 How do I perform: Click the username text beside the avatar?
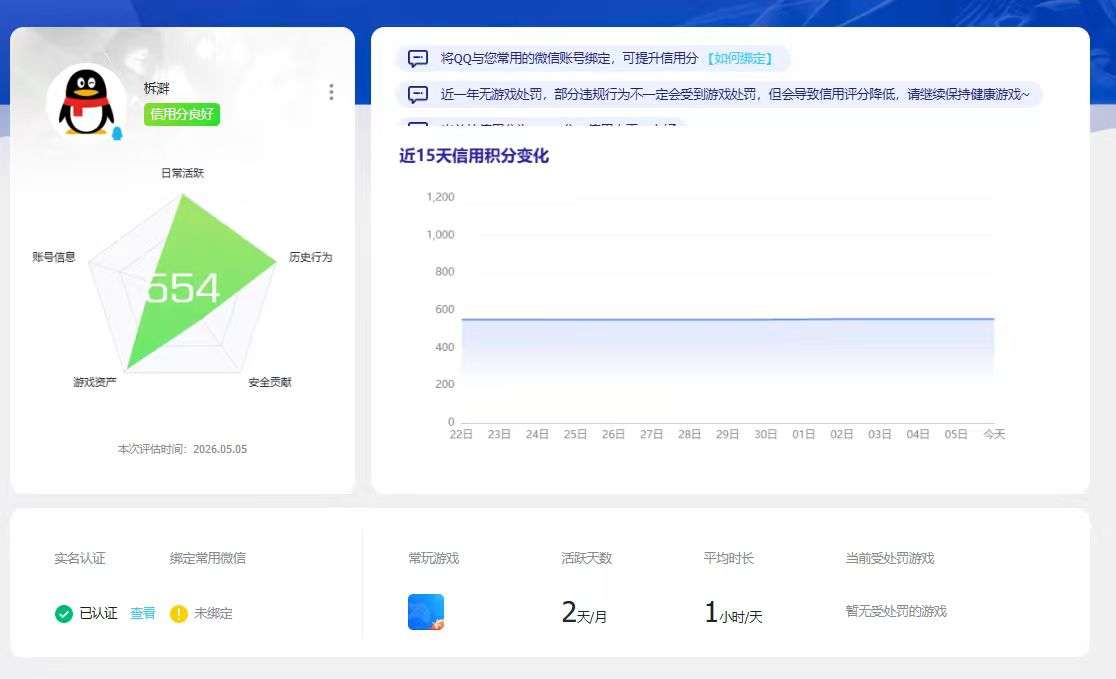click(157, 88)
